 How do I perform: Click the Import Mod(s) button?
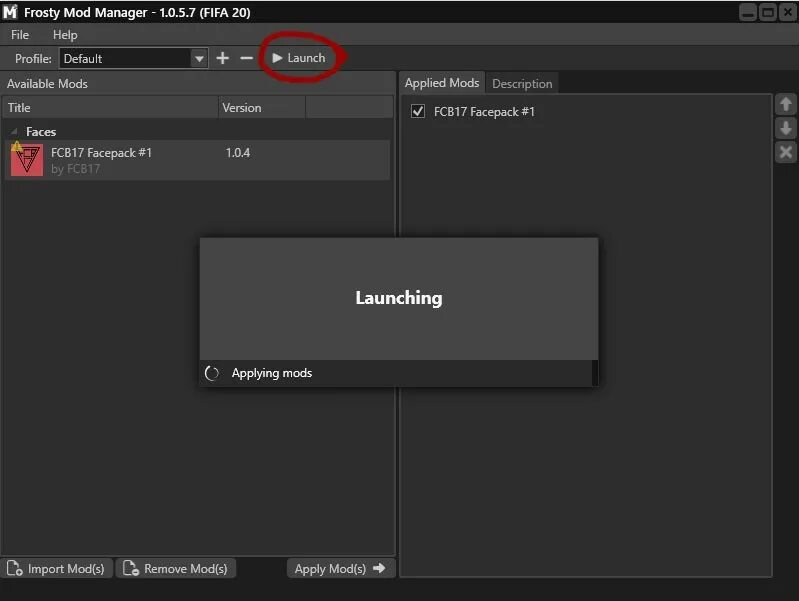[56, 568]
